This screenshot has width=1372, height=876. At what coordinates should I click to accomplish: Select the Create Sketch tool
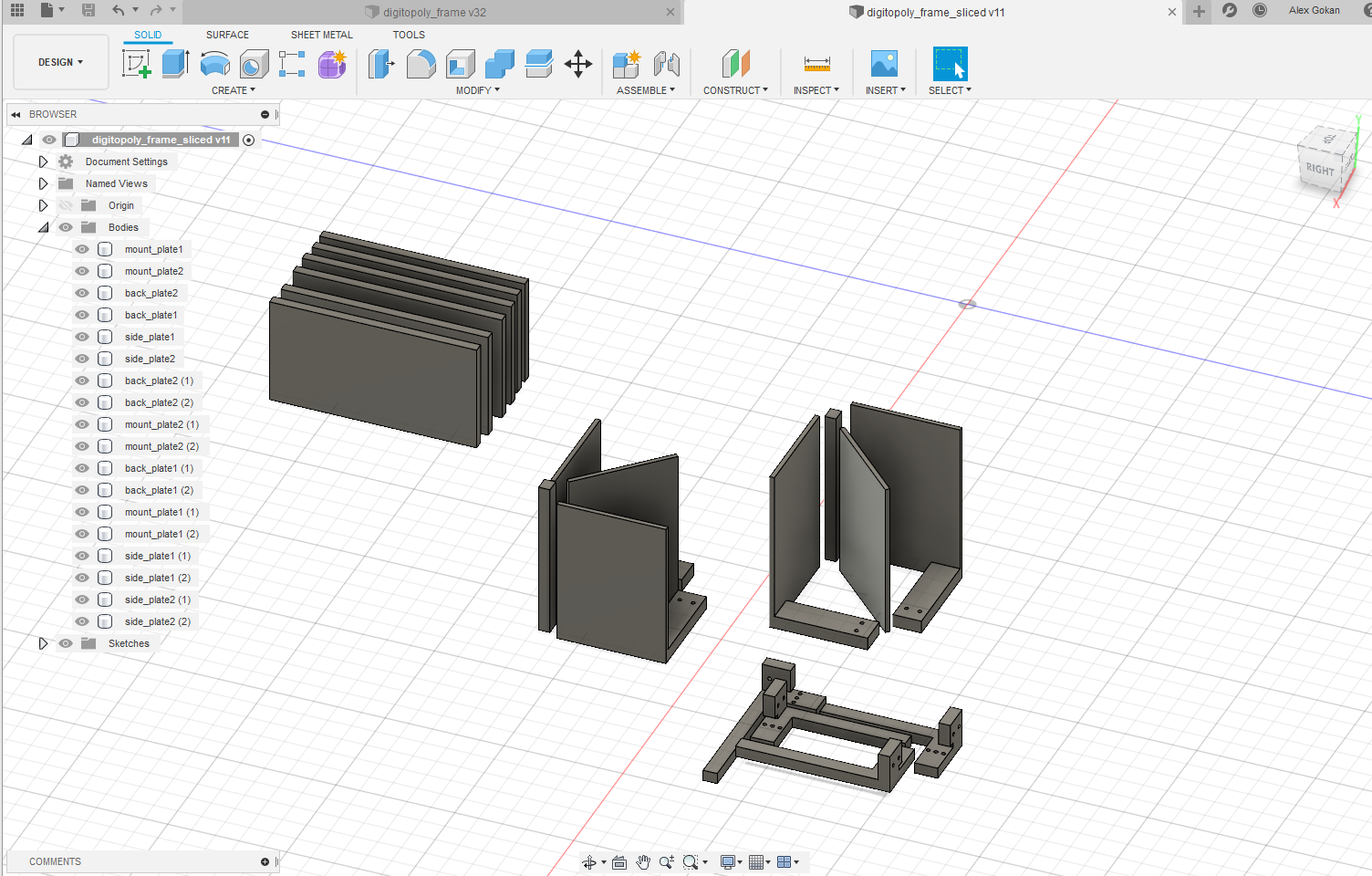click(x=136, y=64)
